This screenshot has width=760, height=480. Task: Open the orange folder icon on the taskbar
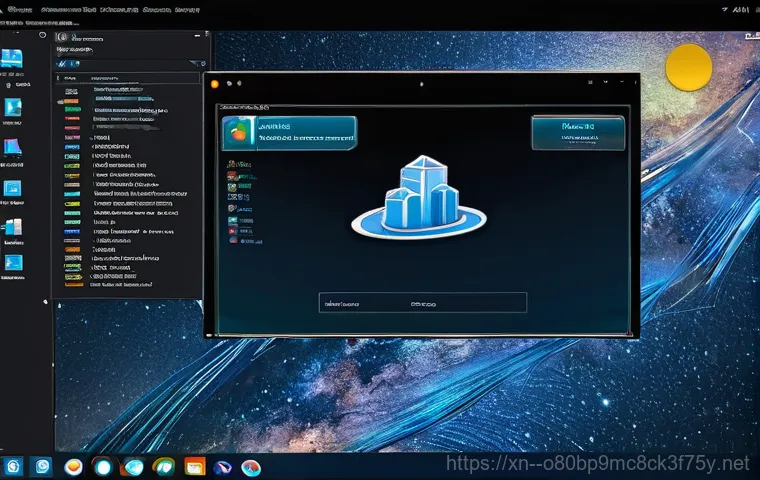(195, 466)
